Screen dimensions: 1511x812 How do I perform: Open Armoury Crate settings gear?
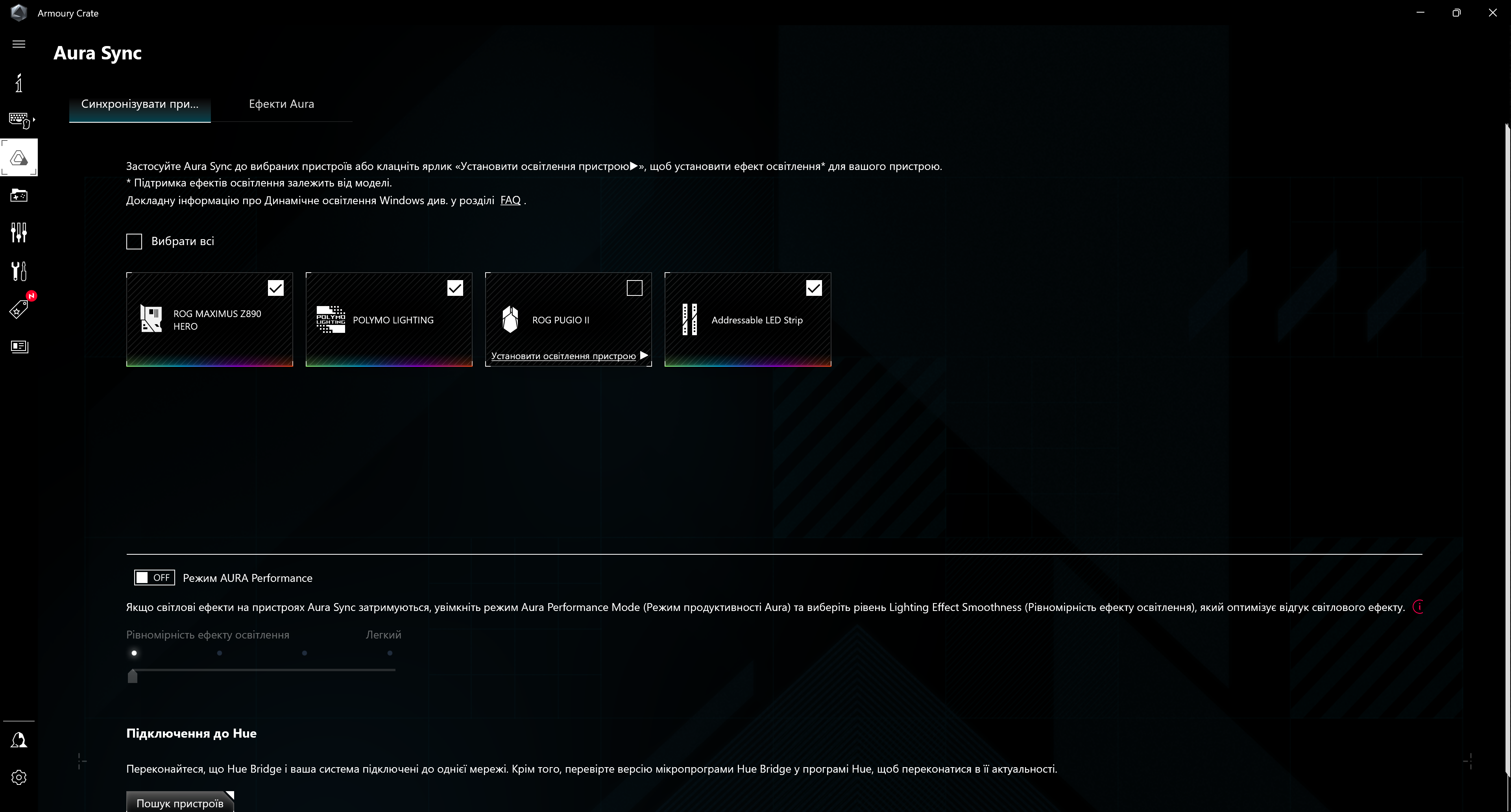click(19, 777)
